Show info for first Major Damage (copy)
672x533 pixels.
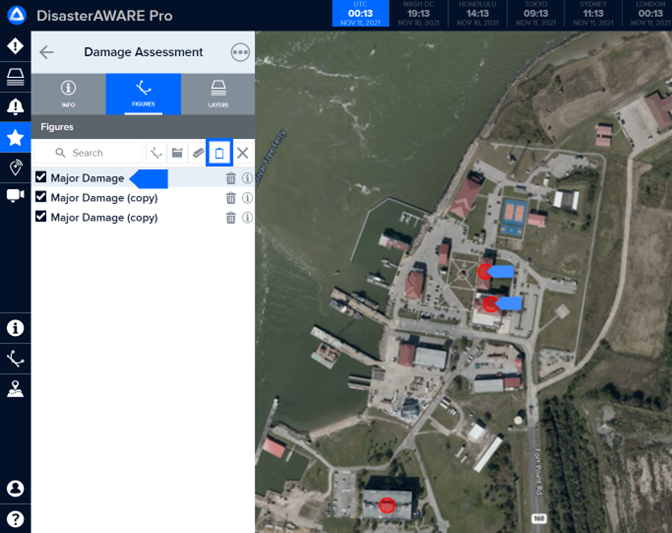[247, 198]
